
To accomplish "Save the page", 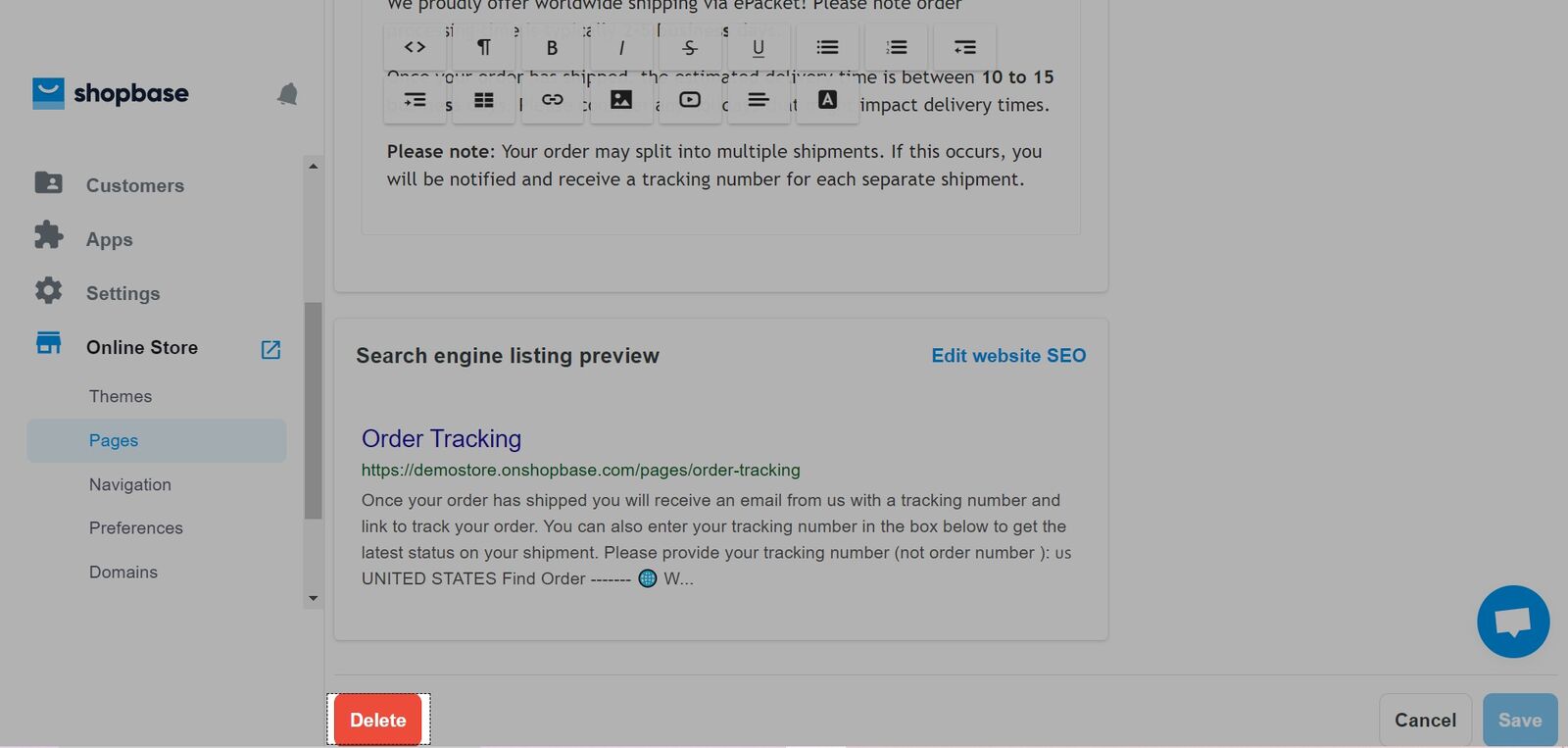I will click(1520, 720).
